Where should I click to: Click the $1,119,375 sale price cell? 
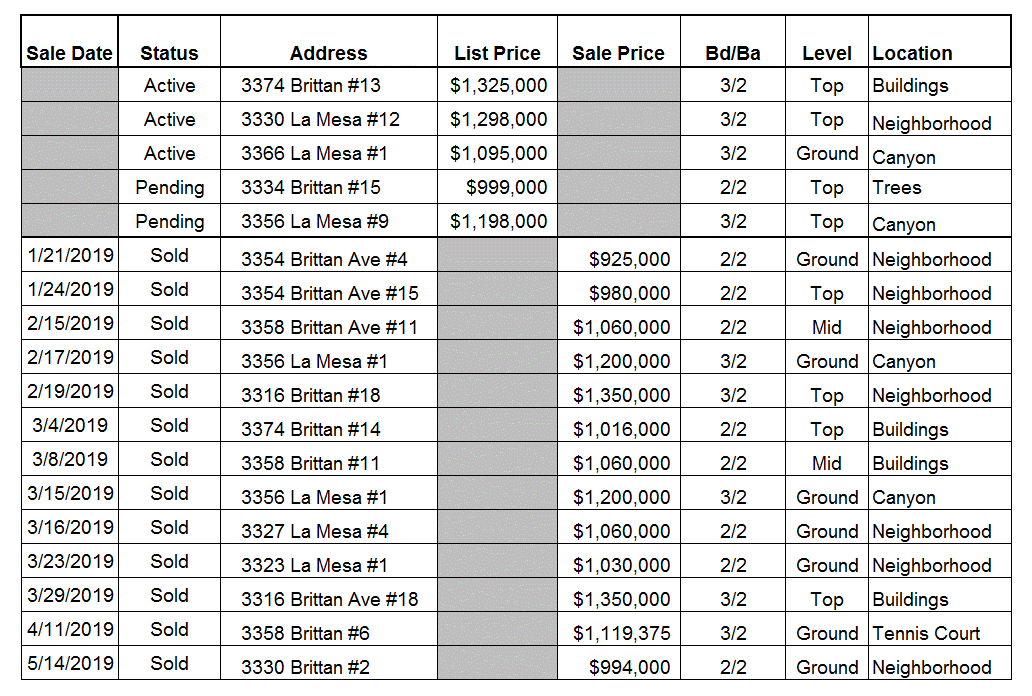coord(621,634)
